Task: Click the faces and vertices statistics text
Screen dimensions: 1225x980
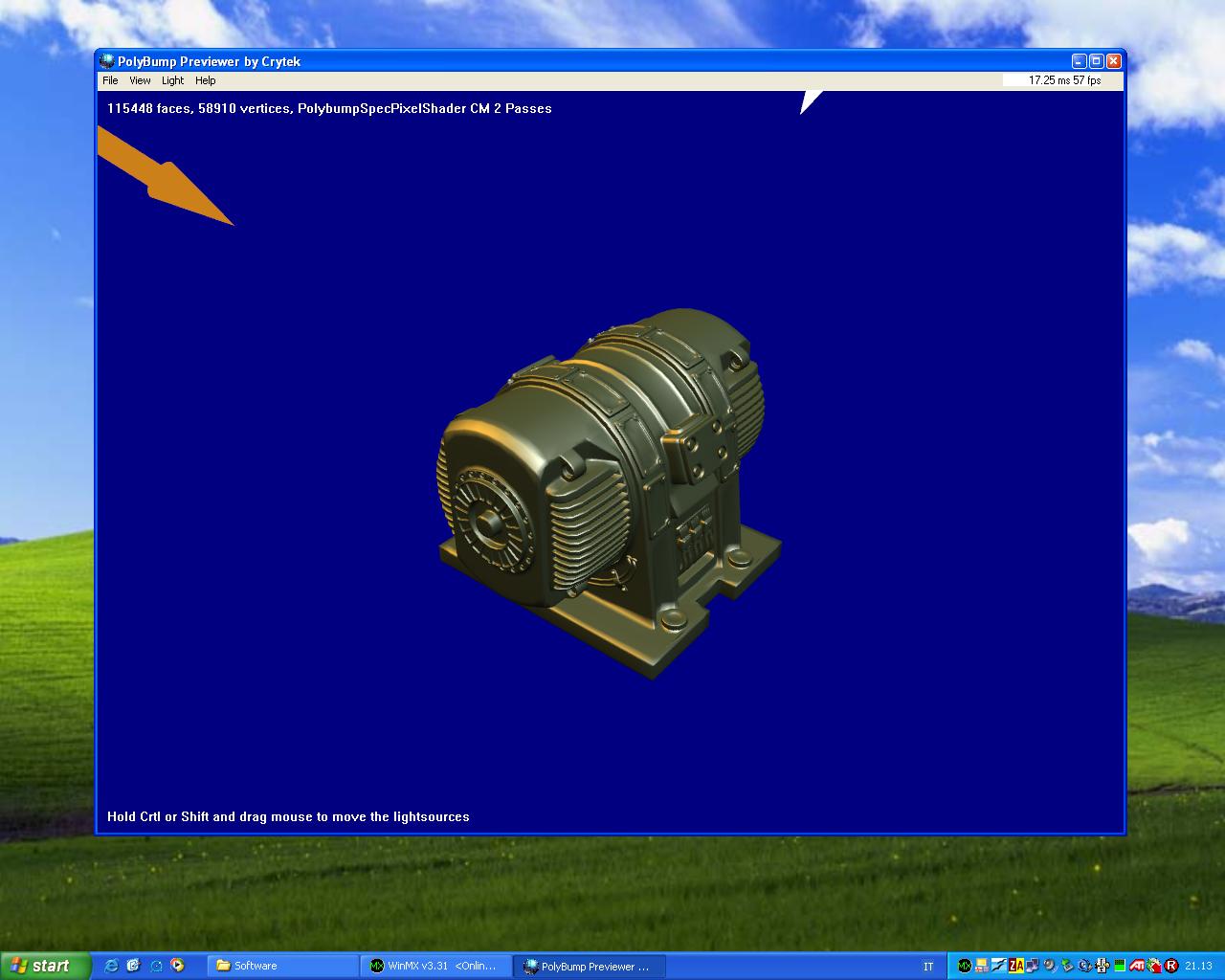Action: click(x=329, y=108)
